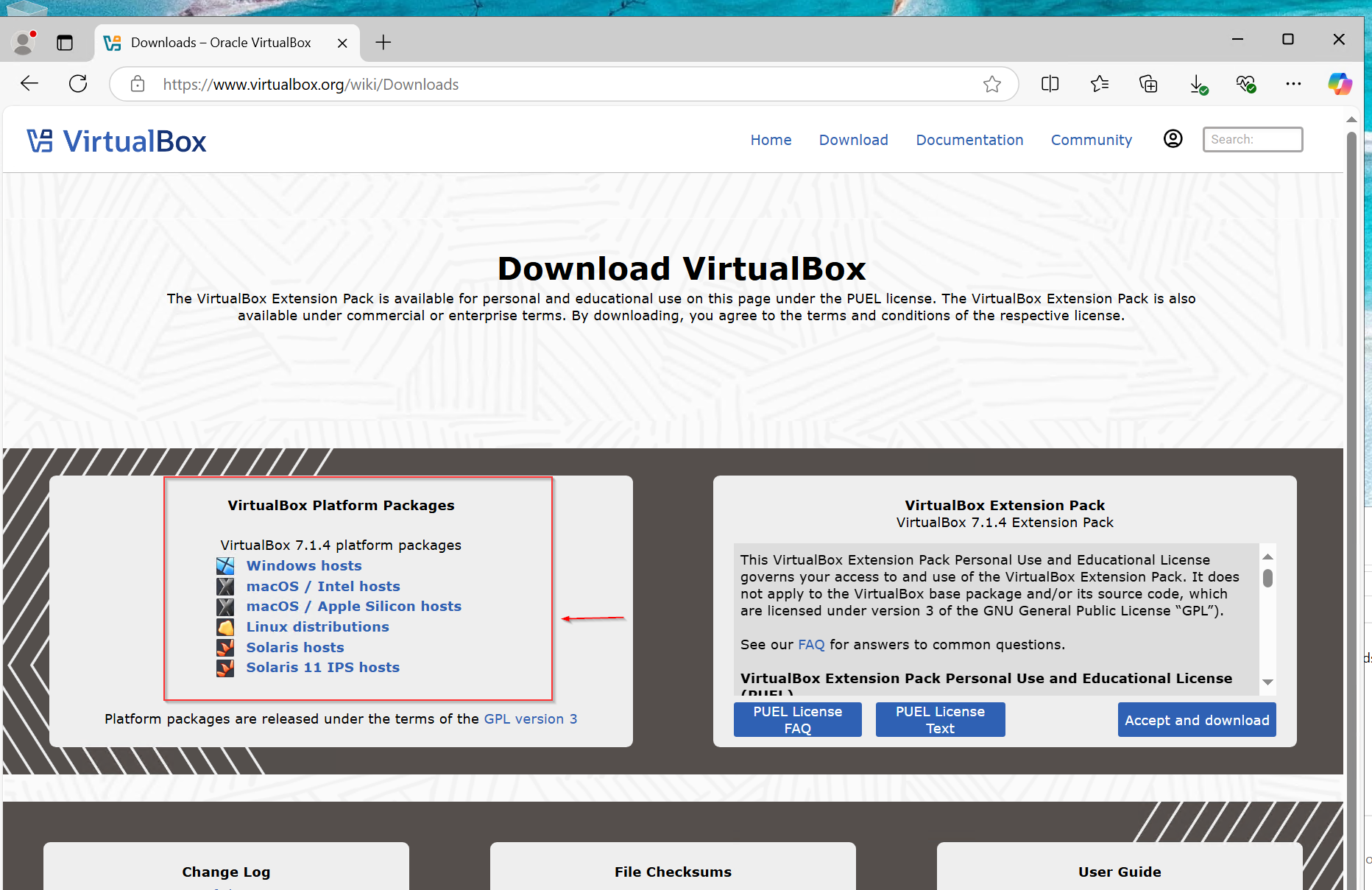Open the Favorites list

tap(1100, 84)
